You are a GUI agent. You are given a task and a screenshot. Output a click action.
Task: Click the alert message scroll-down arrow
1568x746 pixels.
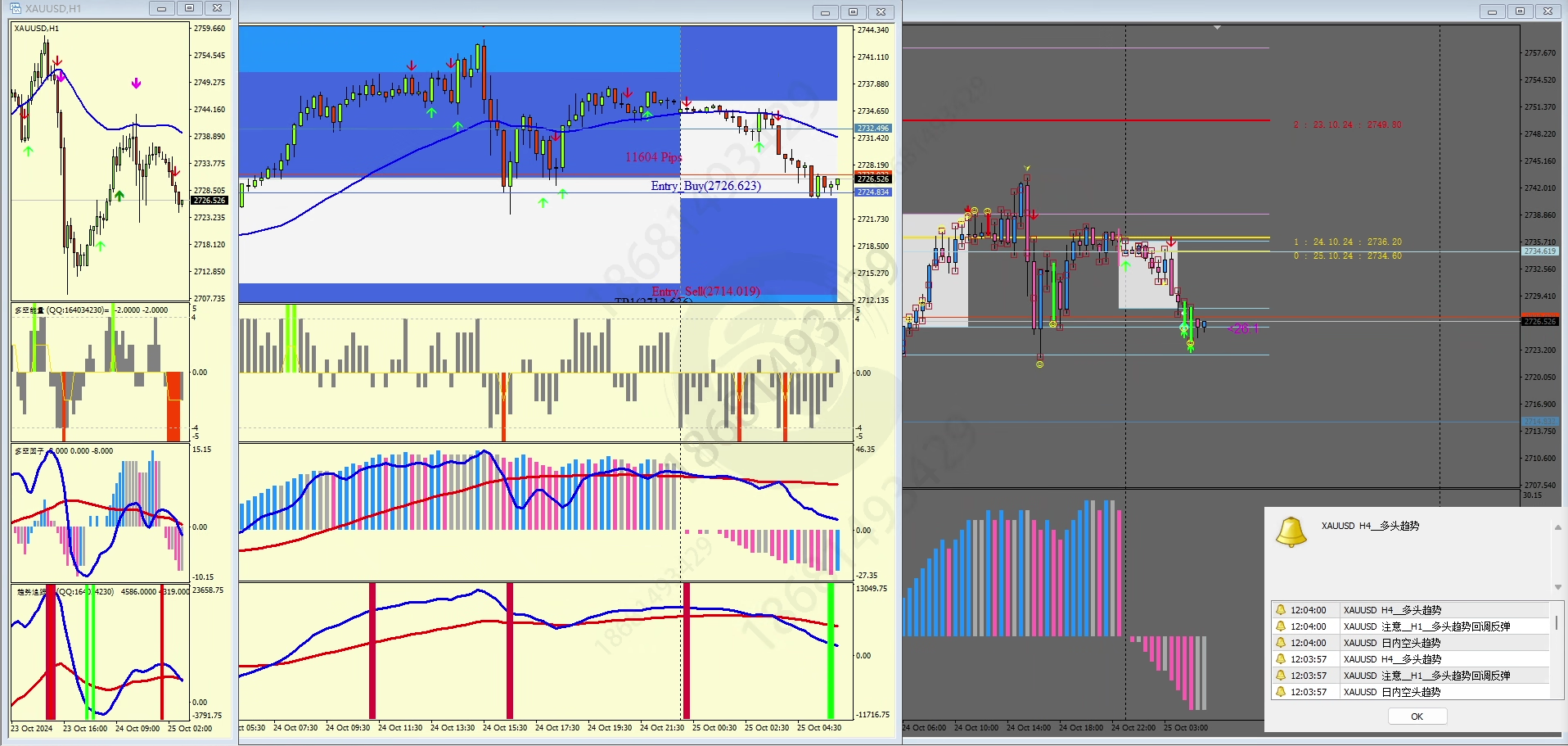pos(1558,587)
